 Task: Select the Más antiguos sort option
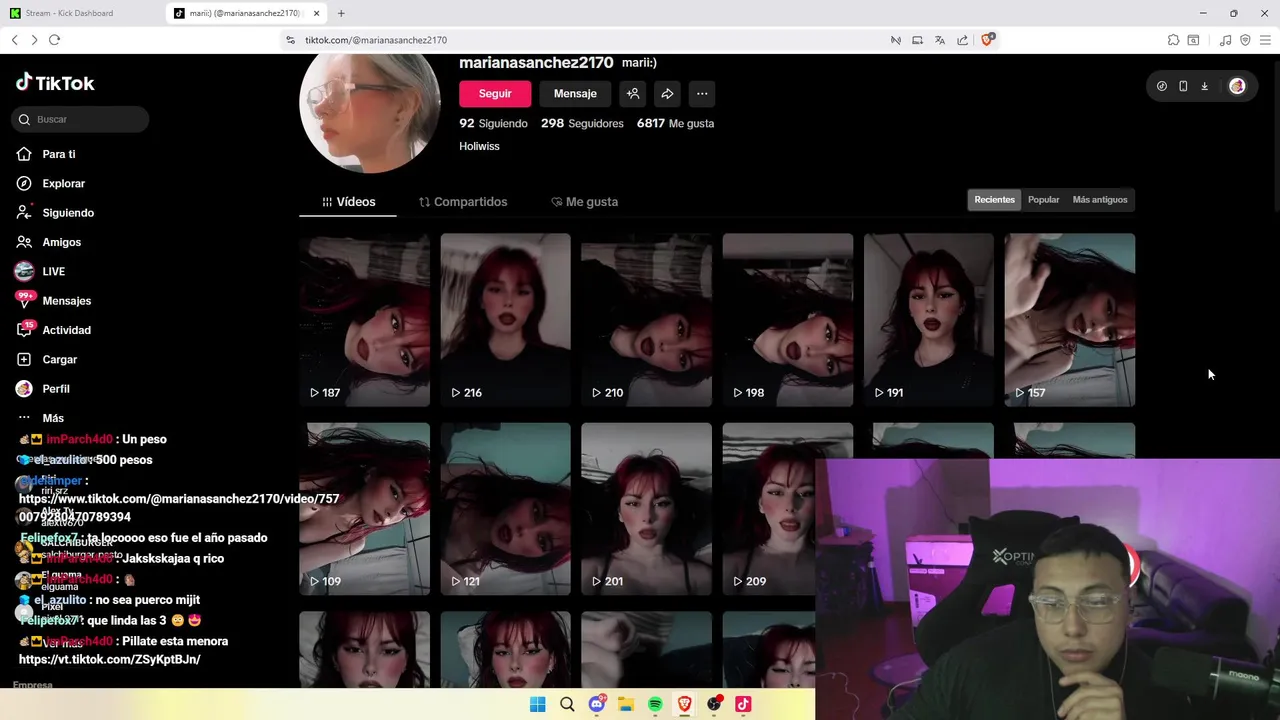click(x=1100, y=200)
